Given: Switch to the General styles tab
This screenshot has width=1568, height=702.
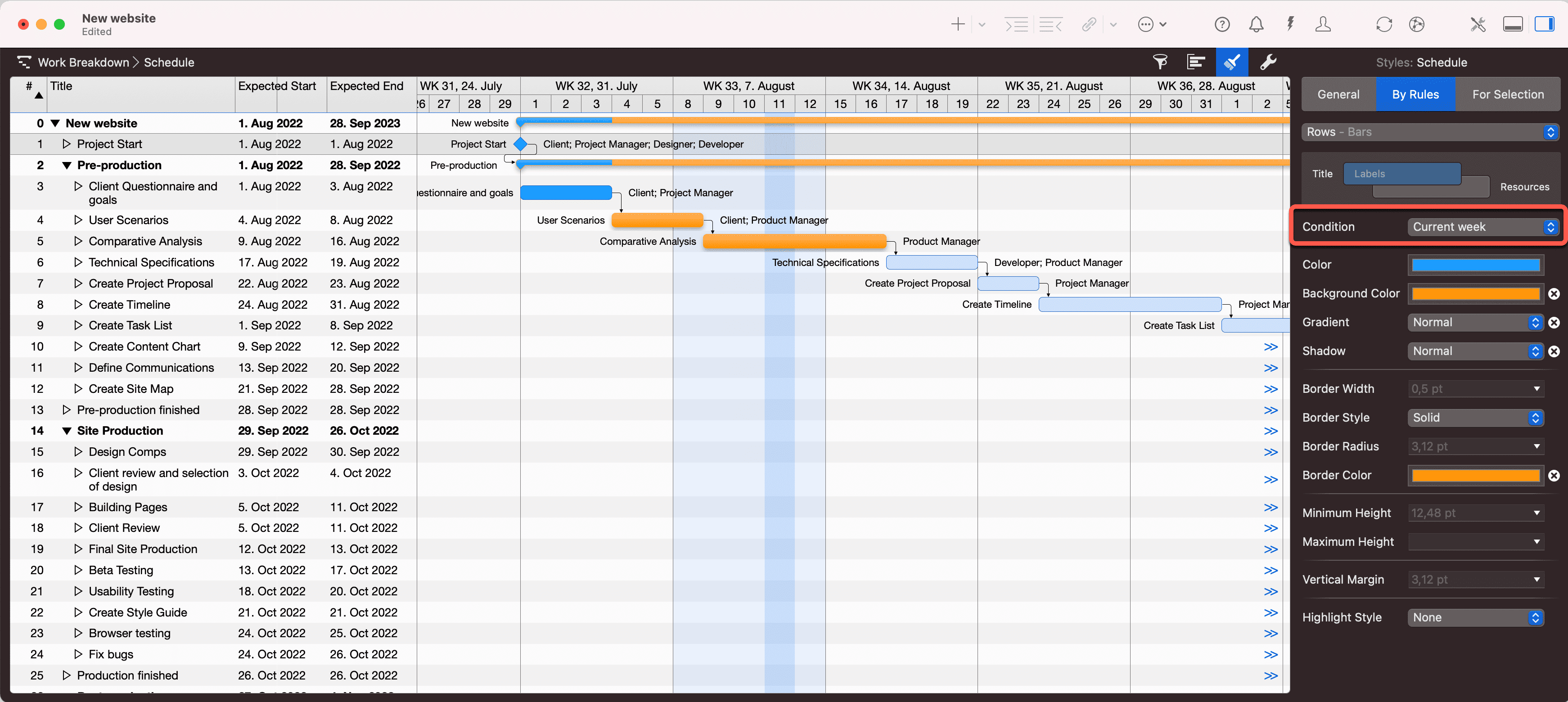Looking at the screenshot, I should coord(1338,94).
